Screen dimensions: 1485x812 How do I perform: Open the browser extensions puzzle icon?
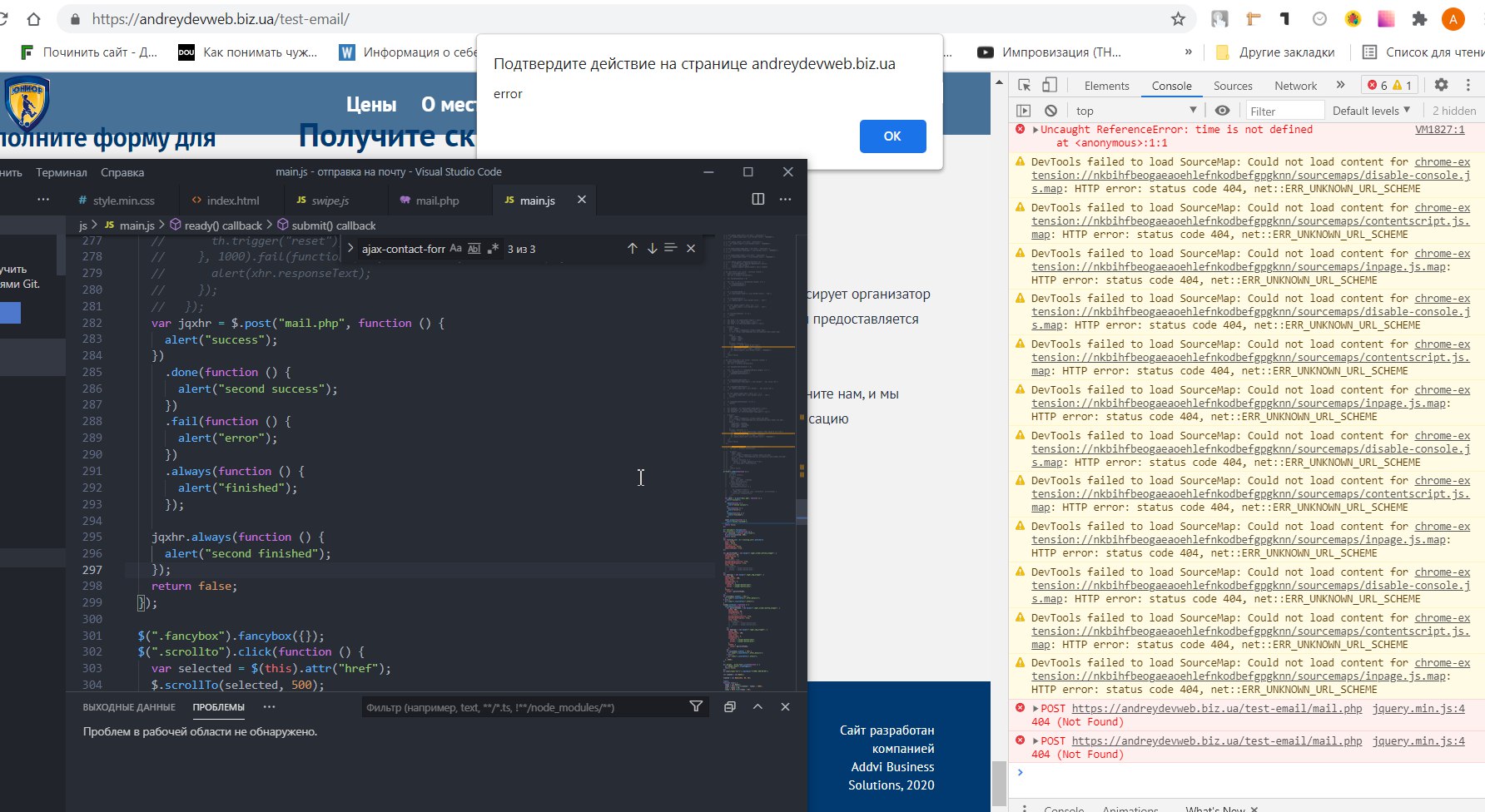click(x=1419, y=19)
